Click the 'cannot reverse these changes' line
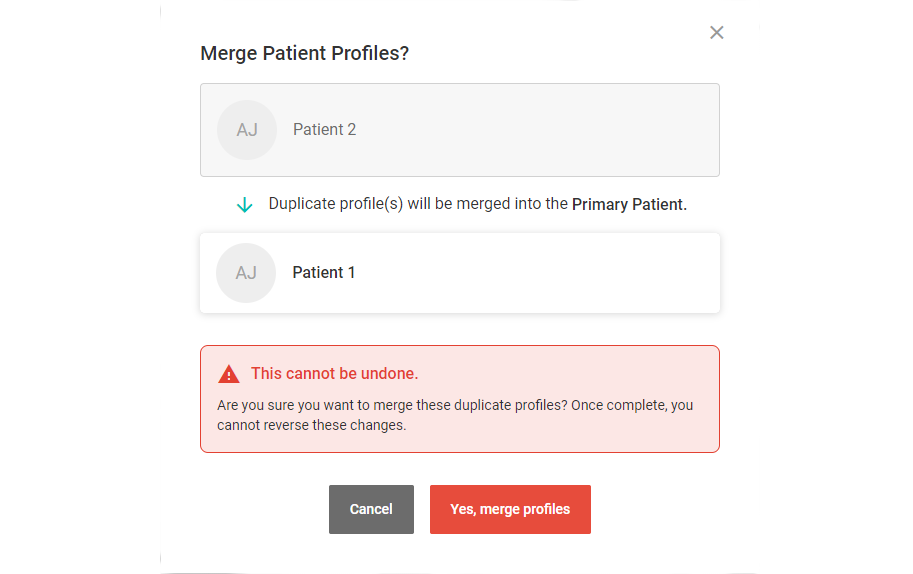The width and height of the screenshot is (913, 574). (x=311, y=425)
